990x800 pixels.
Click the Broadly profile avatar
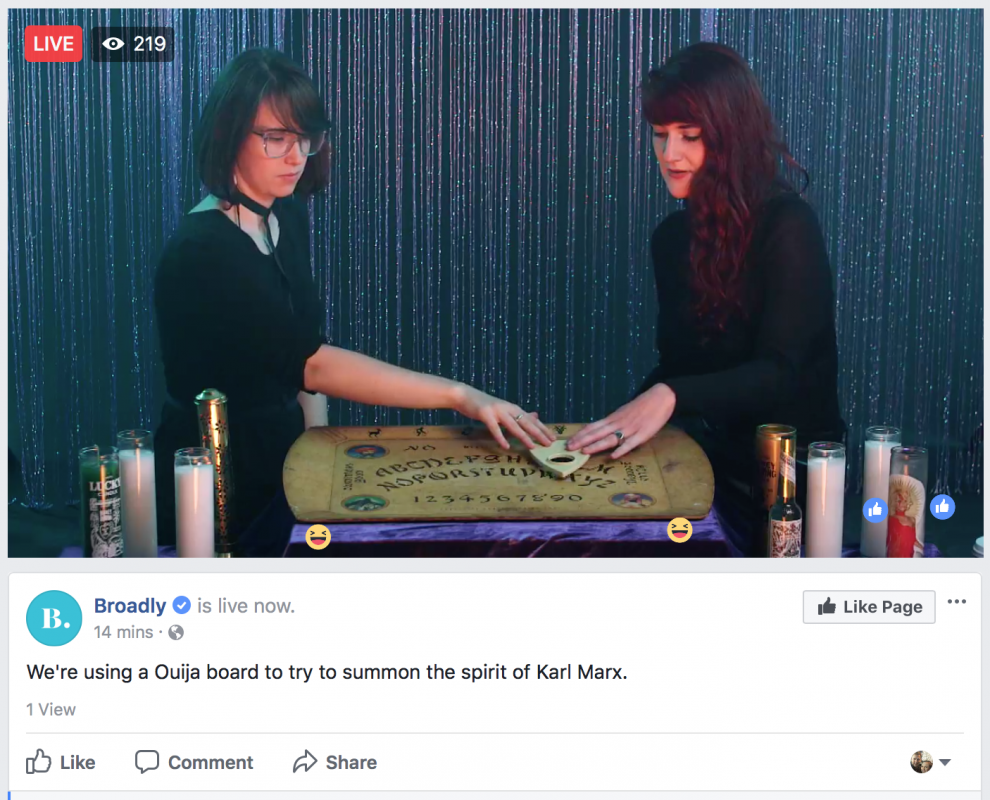(54, 618)
